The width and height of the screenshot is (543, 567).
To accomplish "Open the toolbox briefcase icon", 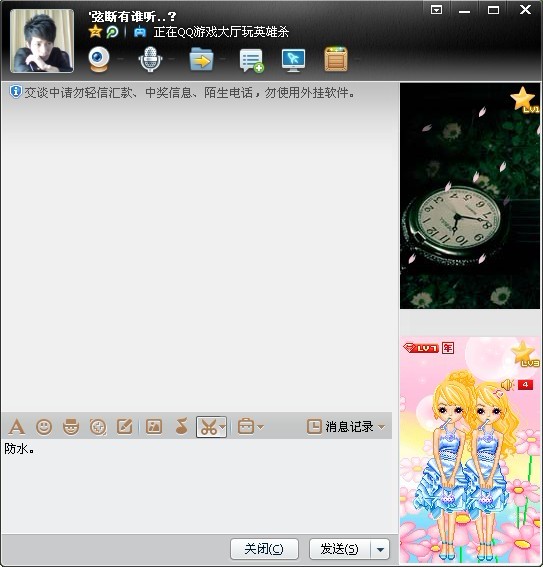I will coord(246,426).
